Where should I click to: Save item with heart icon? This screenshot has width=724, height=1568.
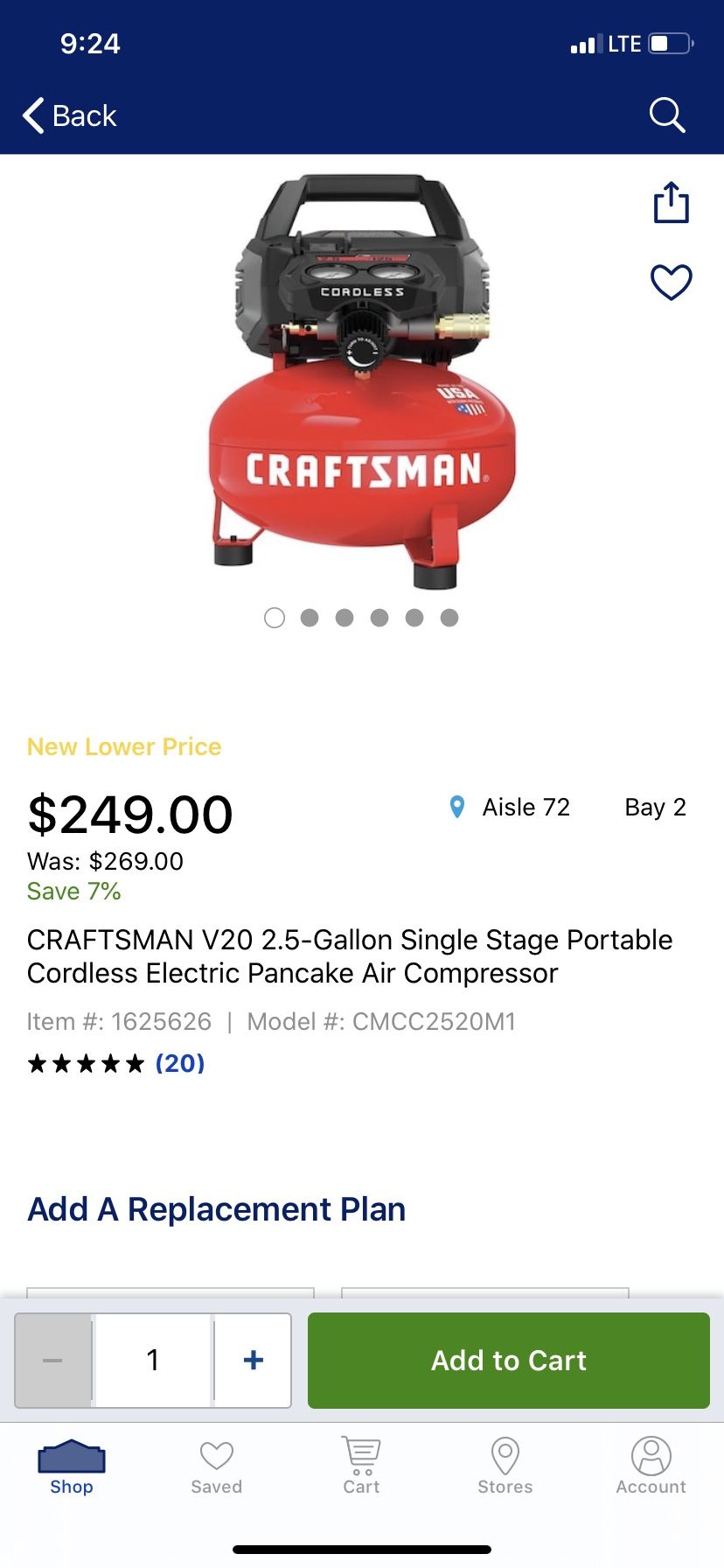tap(672, 282)
